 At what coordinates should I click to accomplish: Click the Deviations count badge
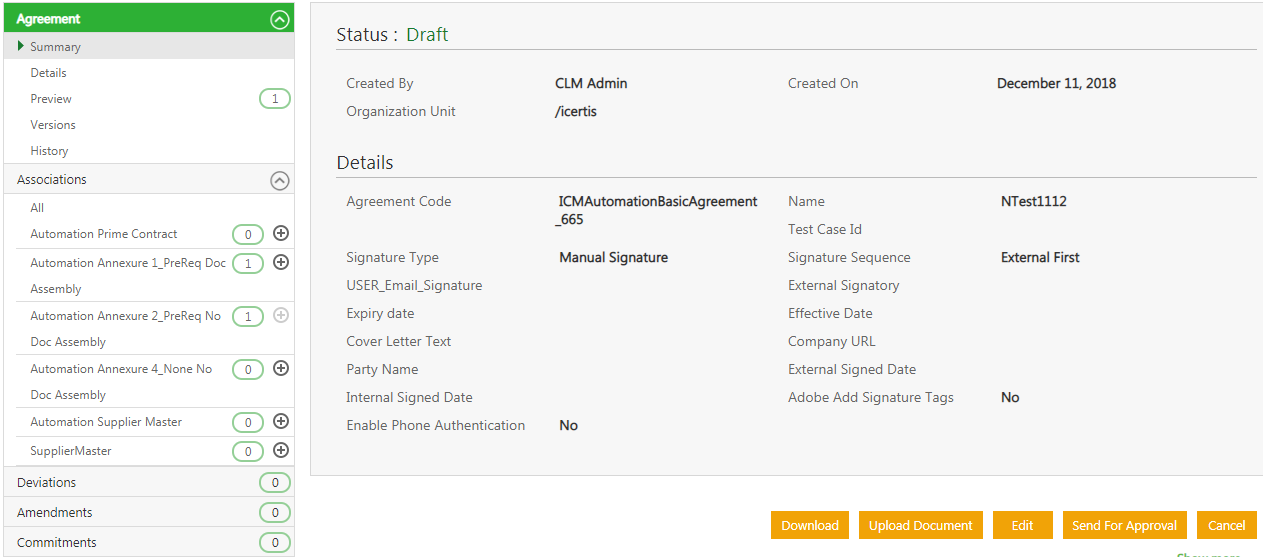(x=275, y=483)
